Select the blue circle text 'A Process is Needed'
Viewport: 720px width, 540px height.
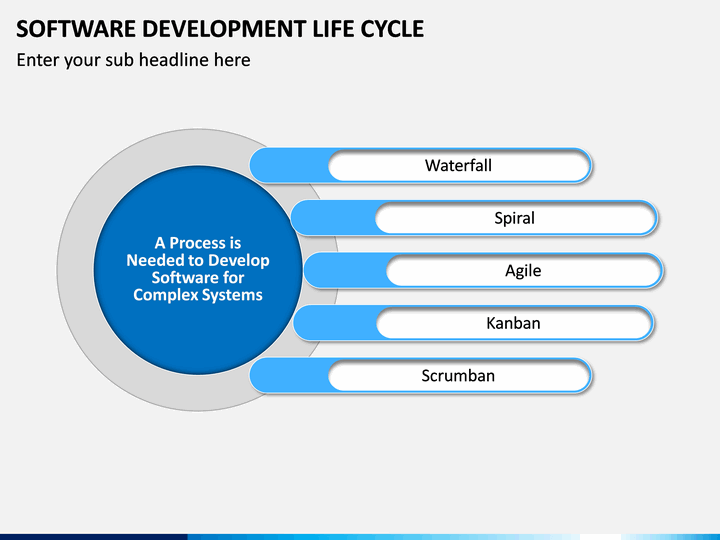(198, 269)
